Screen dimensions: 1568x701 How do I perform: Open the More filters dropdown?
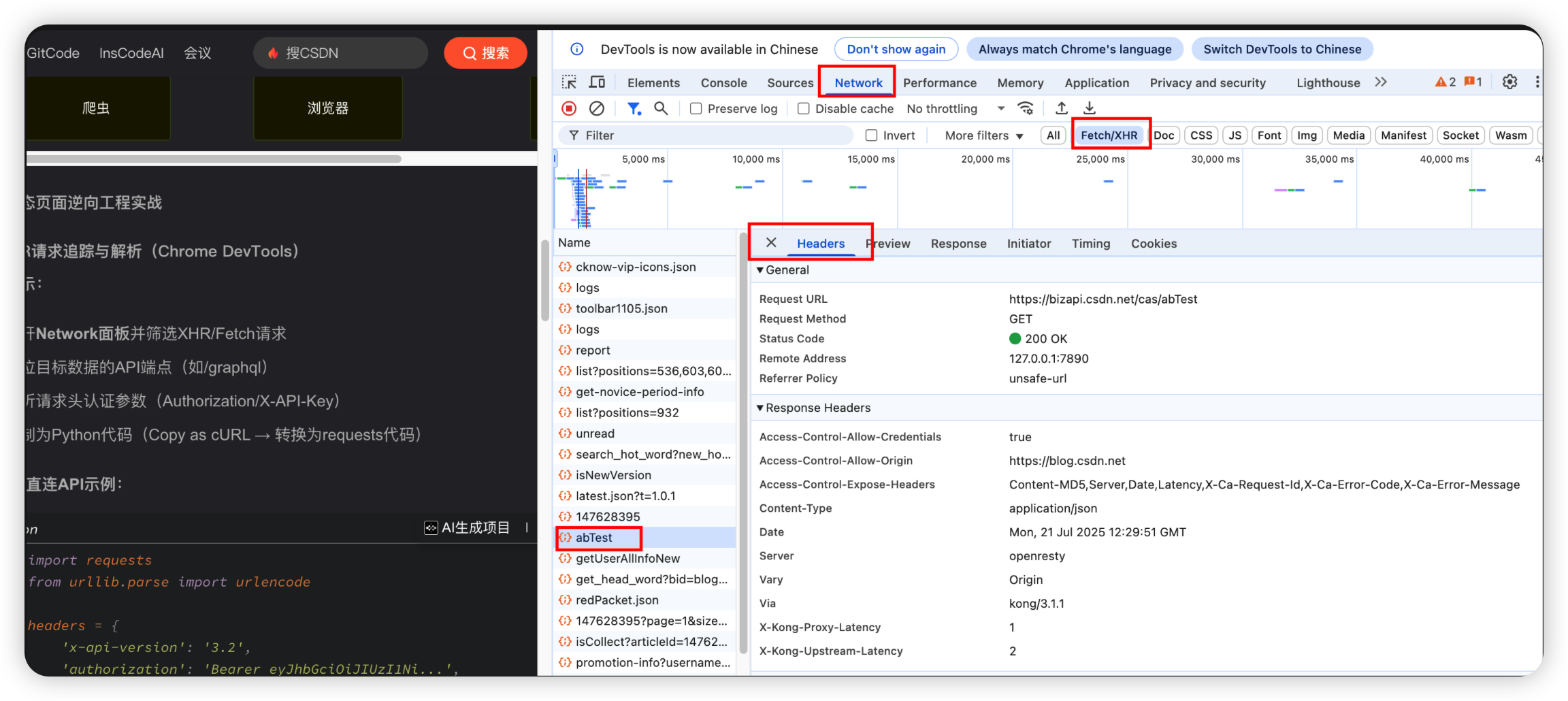tap(984, 135)
